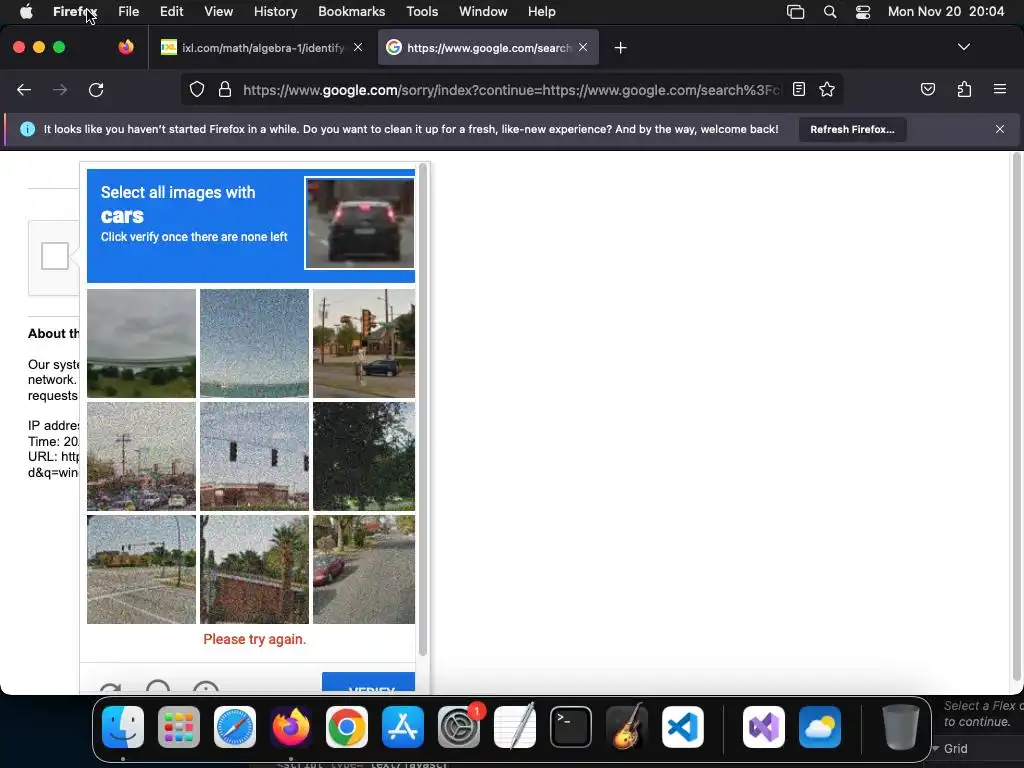Open the tracking protection shield
This screenshot has width=1024, height=768.
coord(197,89)
